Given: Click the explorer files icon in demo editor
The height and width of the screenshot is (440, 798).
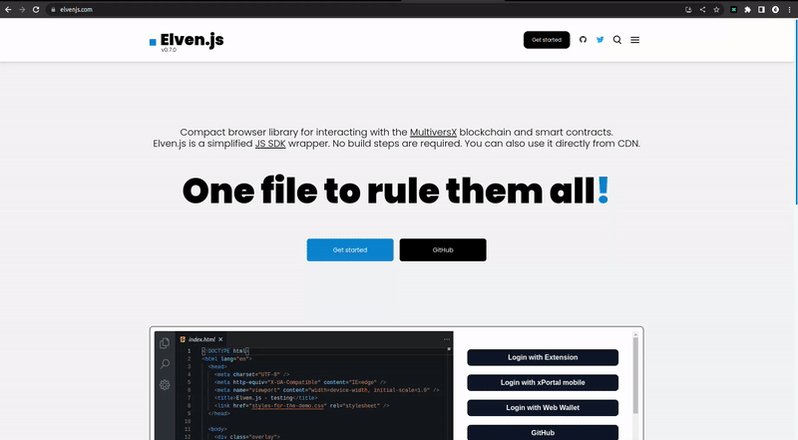Looking at the screenshot, I should [x=164, y=343].
